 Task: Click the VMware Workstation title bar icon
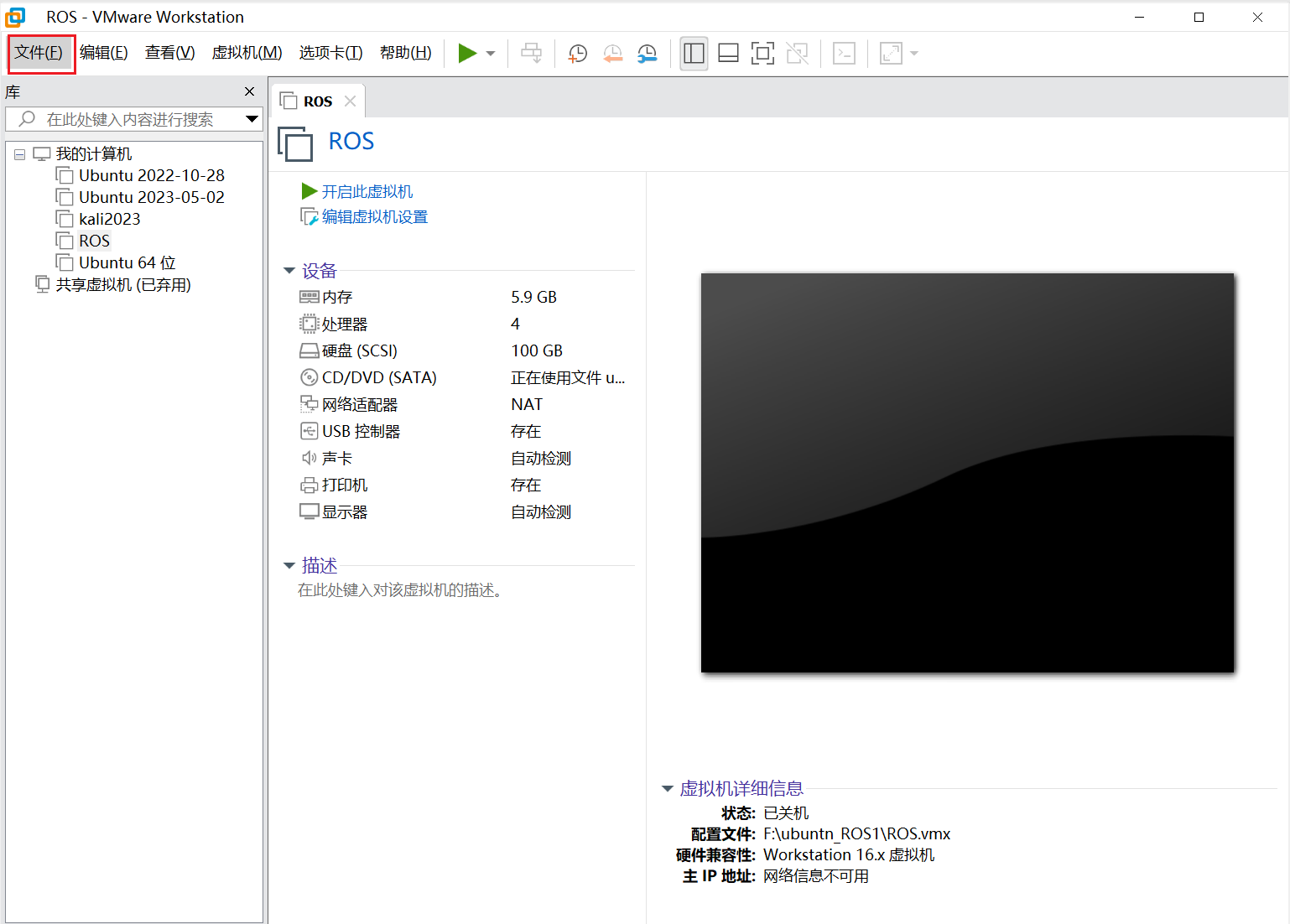(15, 17)
